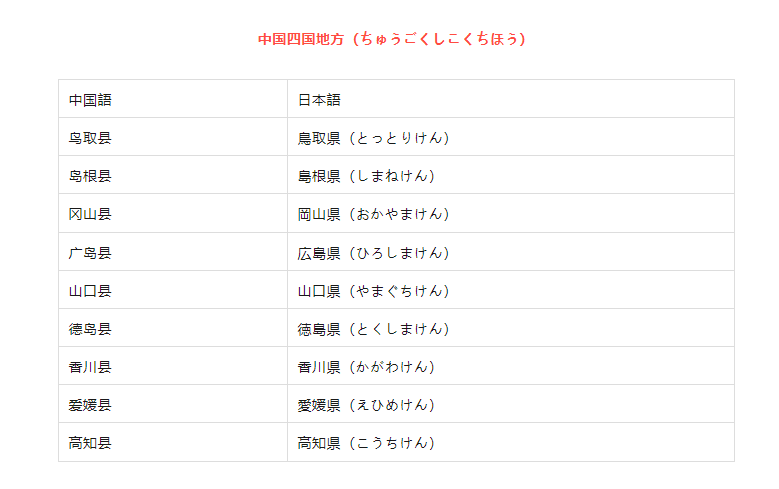The height and width of the screenshot is (489, 779).
Task: Click 鳥取県（とっとりけん）text
Action: (x=374, y=138)
